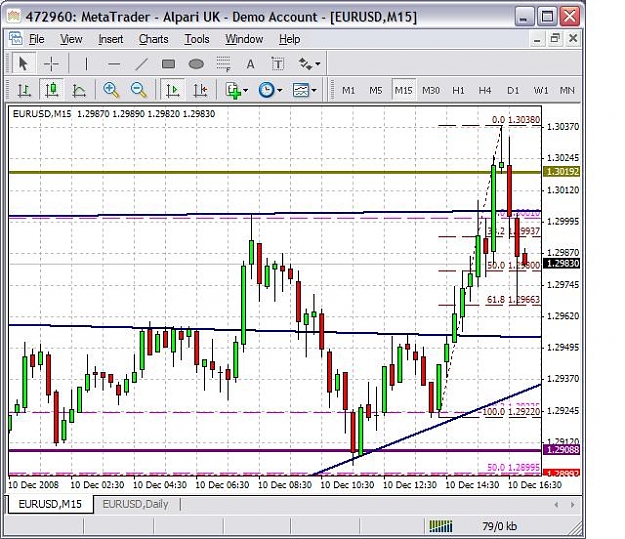Toggle chart shift button
The image size is (625, 539).
pos(200,90)
